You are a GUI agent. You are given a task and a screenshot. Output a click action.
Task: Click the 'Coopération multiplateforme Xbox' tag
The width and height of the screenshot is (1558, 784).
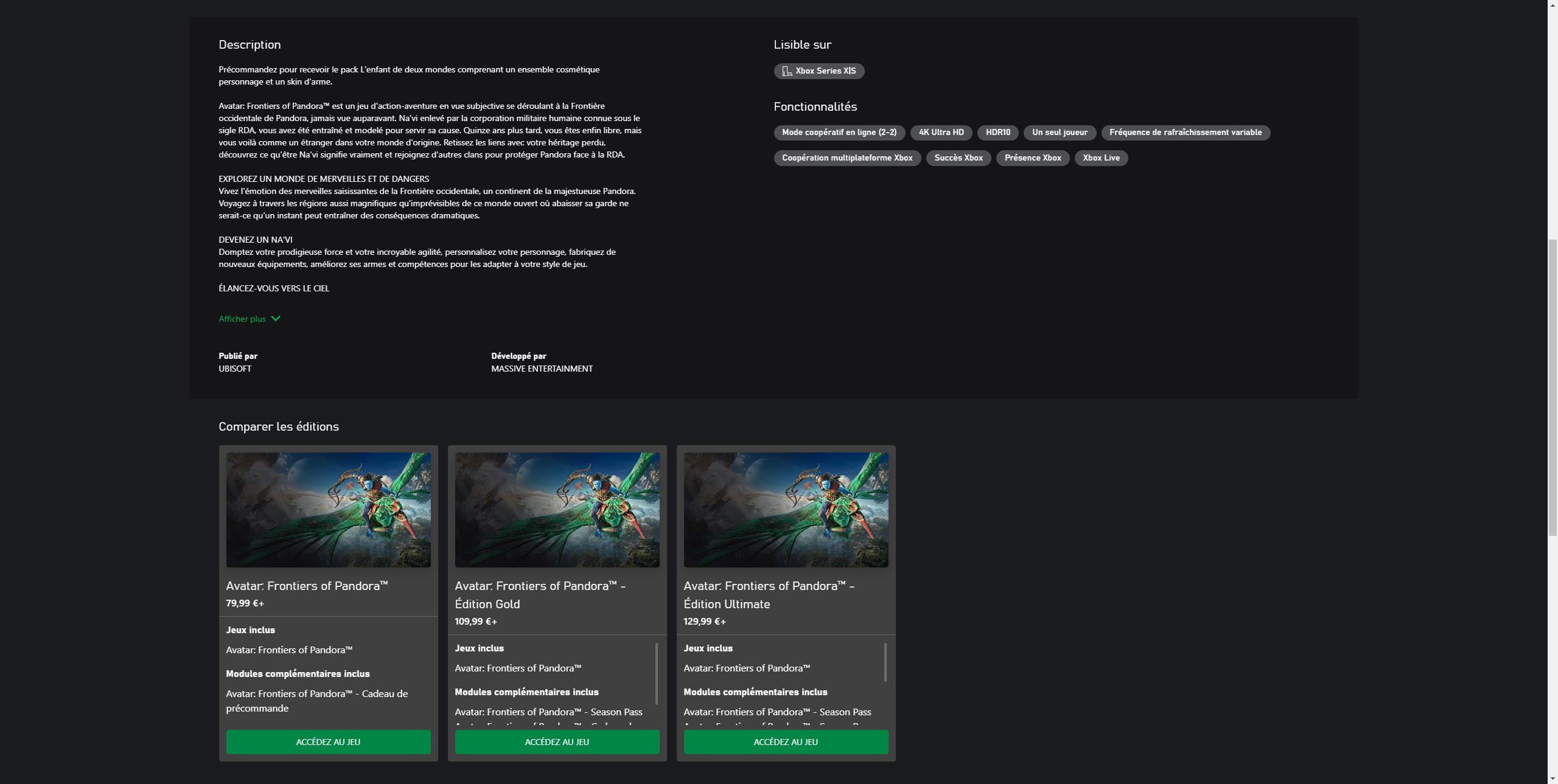[x=847, y=158]
